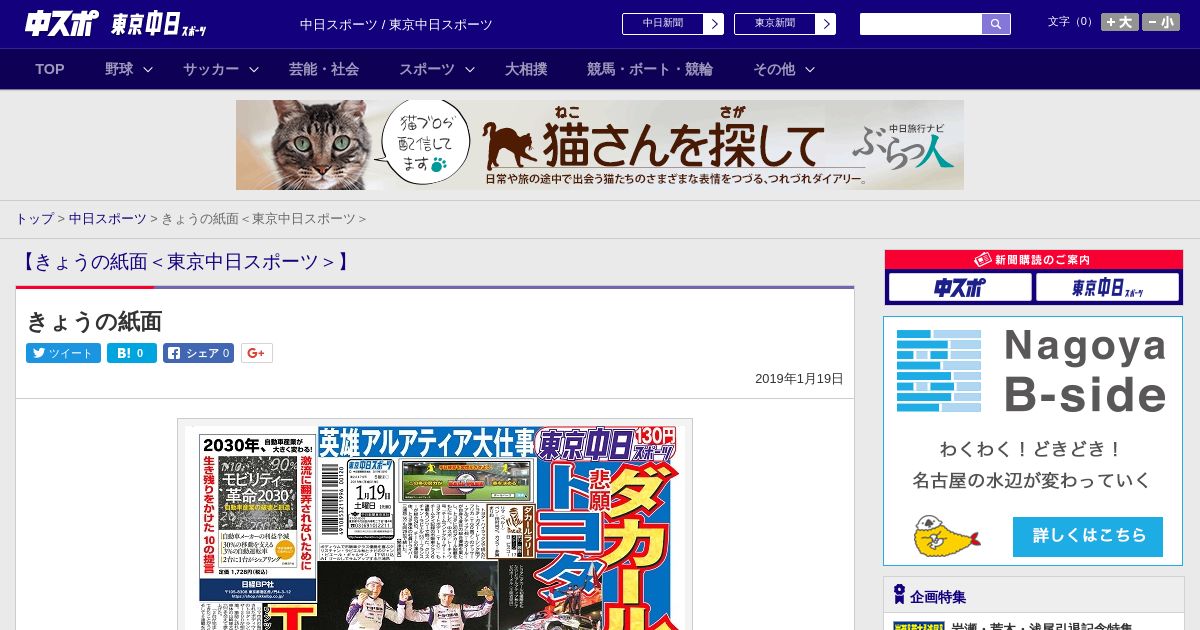Image resolution: width=1200 pixels, height=630 pixels.
Task: Share on Facebook with シェア button
Action: pos(198,353)
